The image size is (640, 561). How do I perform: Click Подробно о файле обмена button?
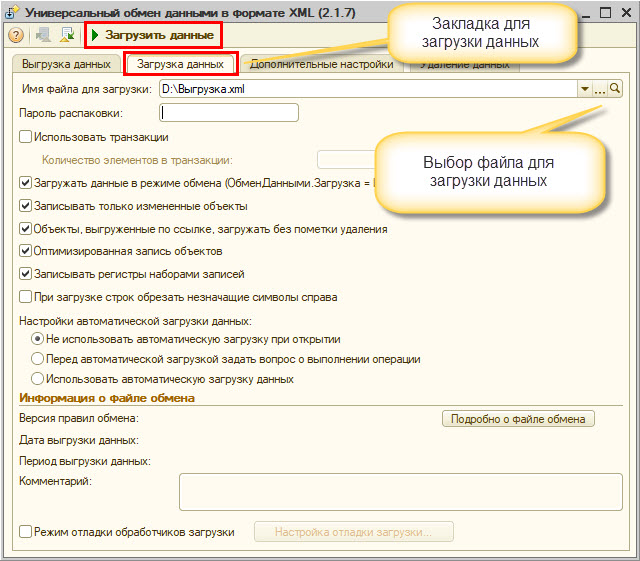518,419
